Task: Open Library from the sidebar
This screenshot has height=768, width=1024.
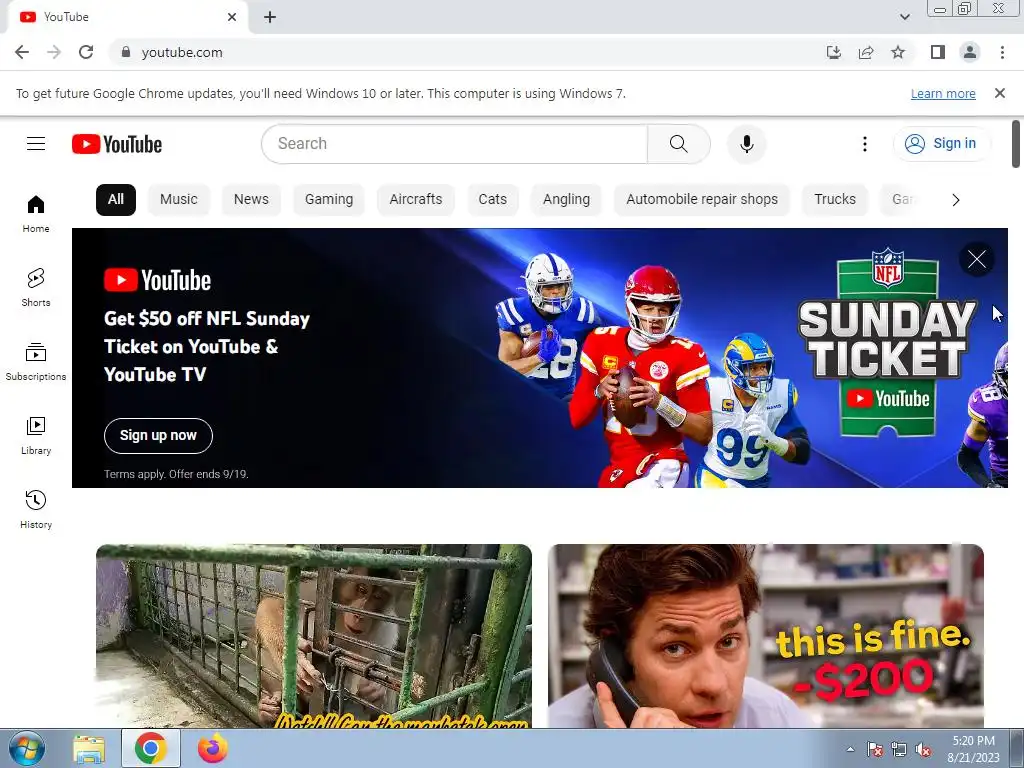Action: coord(36,436)
